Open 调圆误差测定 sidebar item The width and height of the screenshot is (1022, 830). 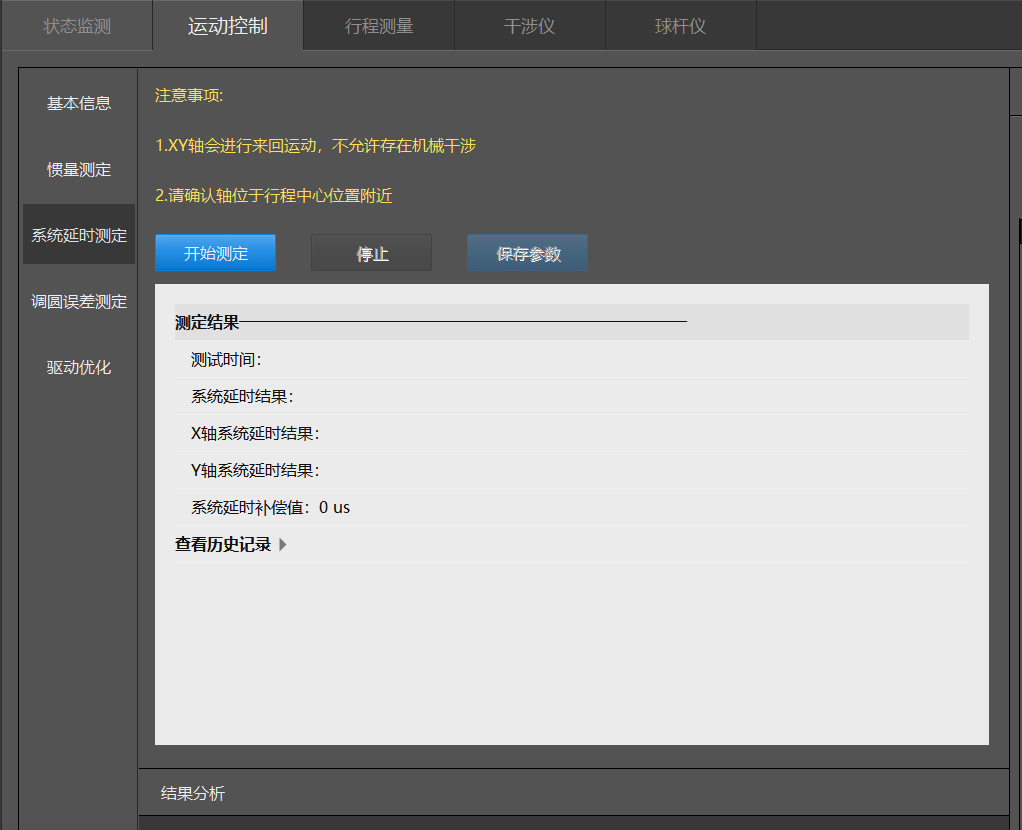pos(79,301)
